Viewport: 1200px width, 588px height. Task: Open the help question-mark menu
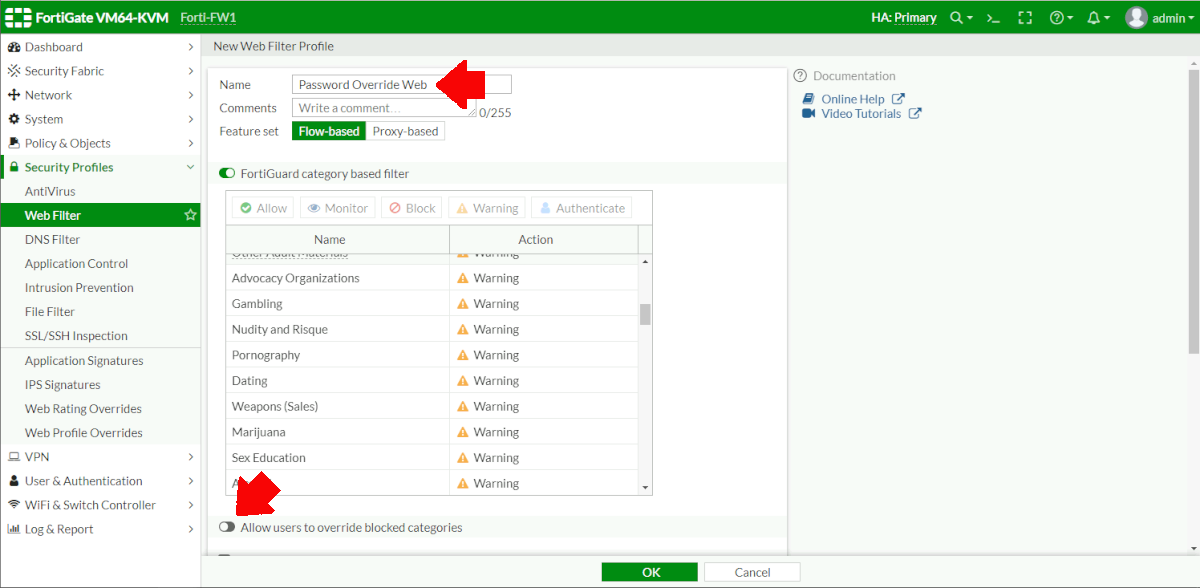point(1058,17)
